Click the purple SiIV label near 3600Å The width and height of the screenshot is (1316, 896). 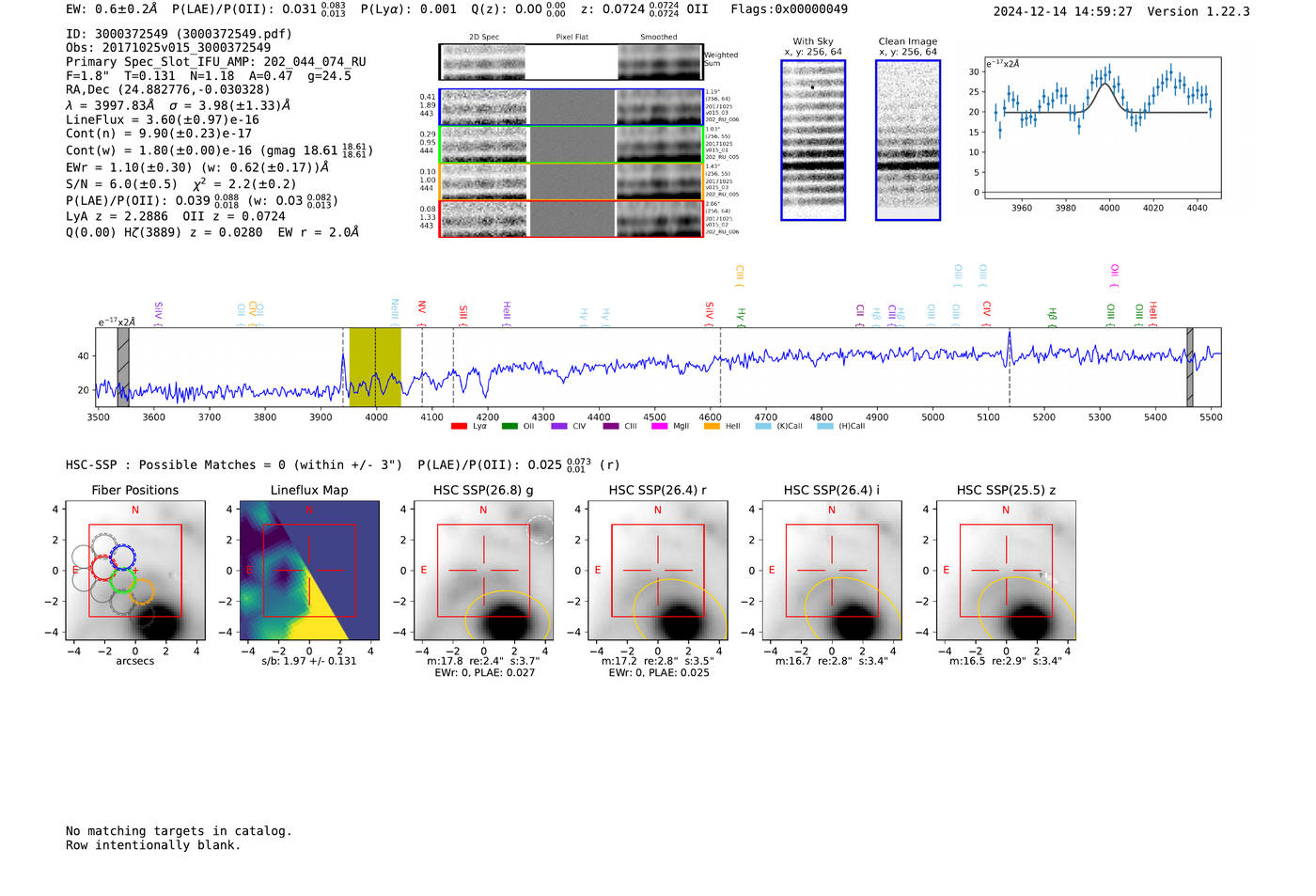click(158, 312)
